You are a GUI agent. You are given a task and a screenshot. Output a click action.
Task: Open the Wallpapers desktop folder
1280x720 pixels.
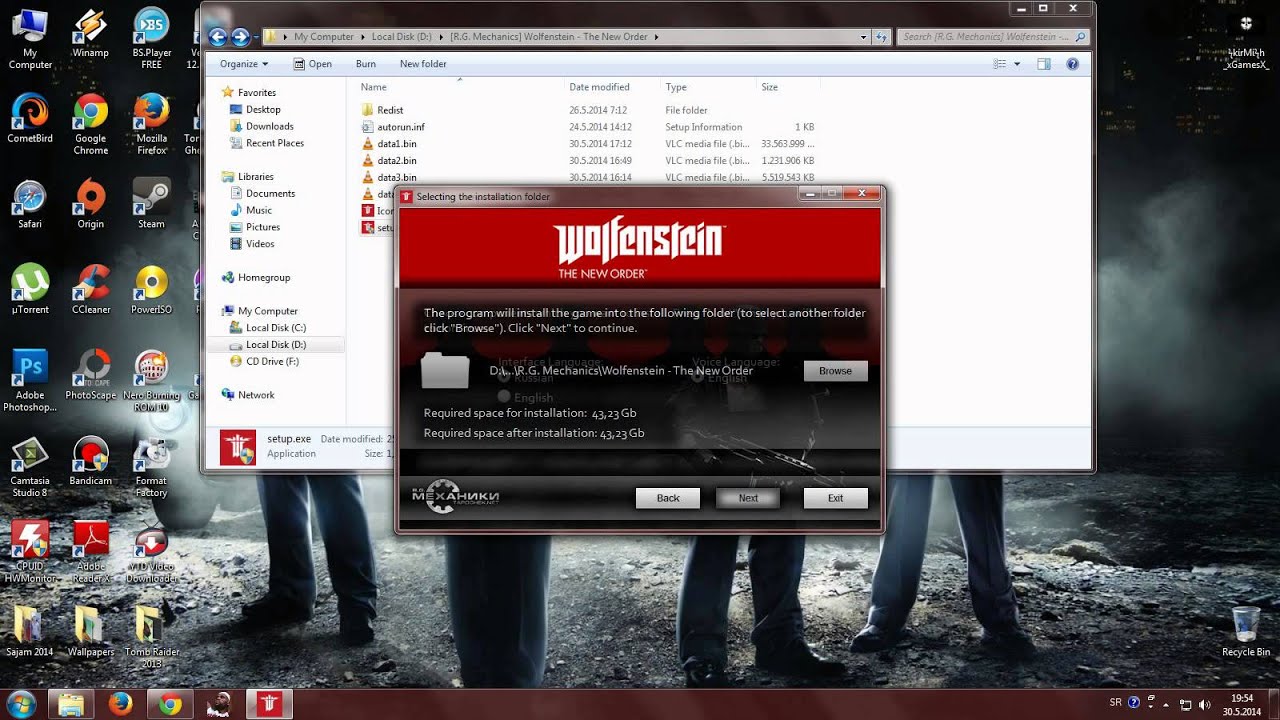[91, 632]
